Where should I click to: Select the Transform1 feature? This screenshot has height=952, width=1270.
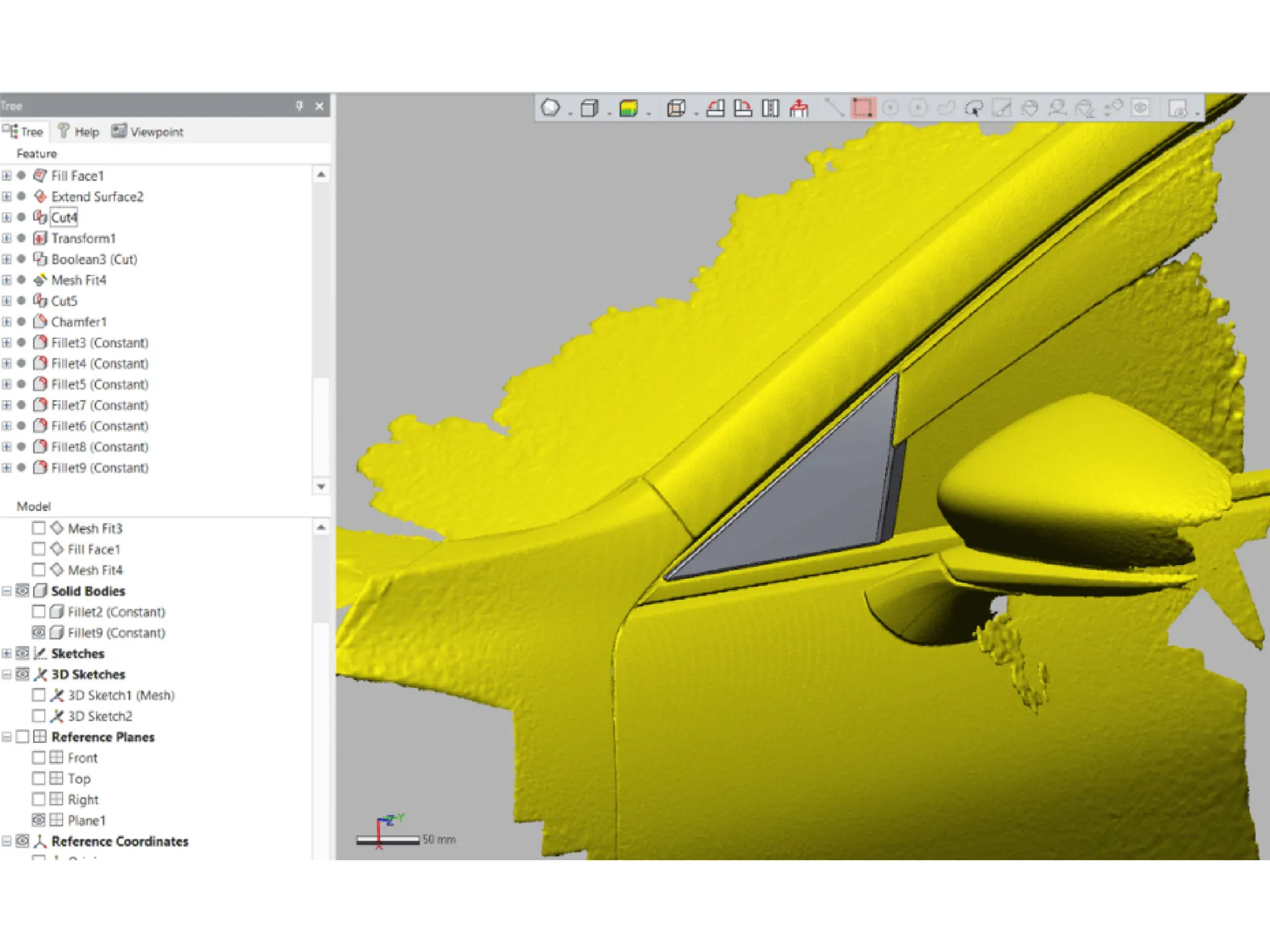point(83,238)
